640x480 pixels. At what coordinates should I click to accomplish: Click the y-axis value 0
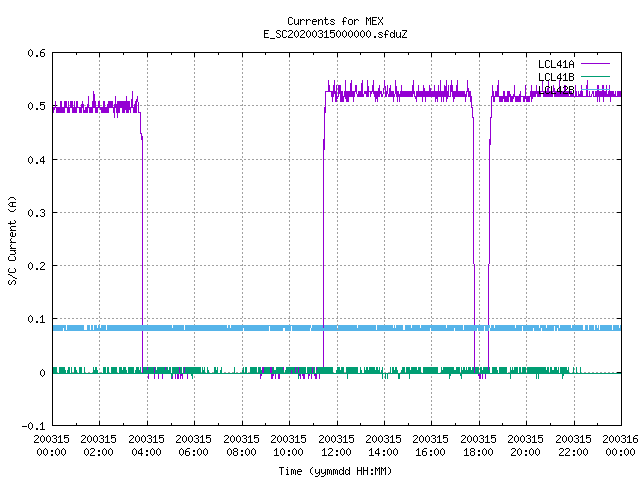tap(42, 373)
